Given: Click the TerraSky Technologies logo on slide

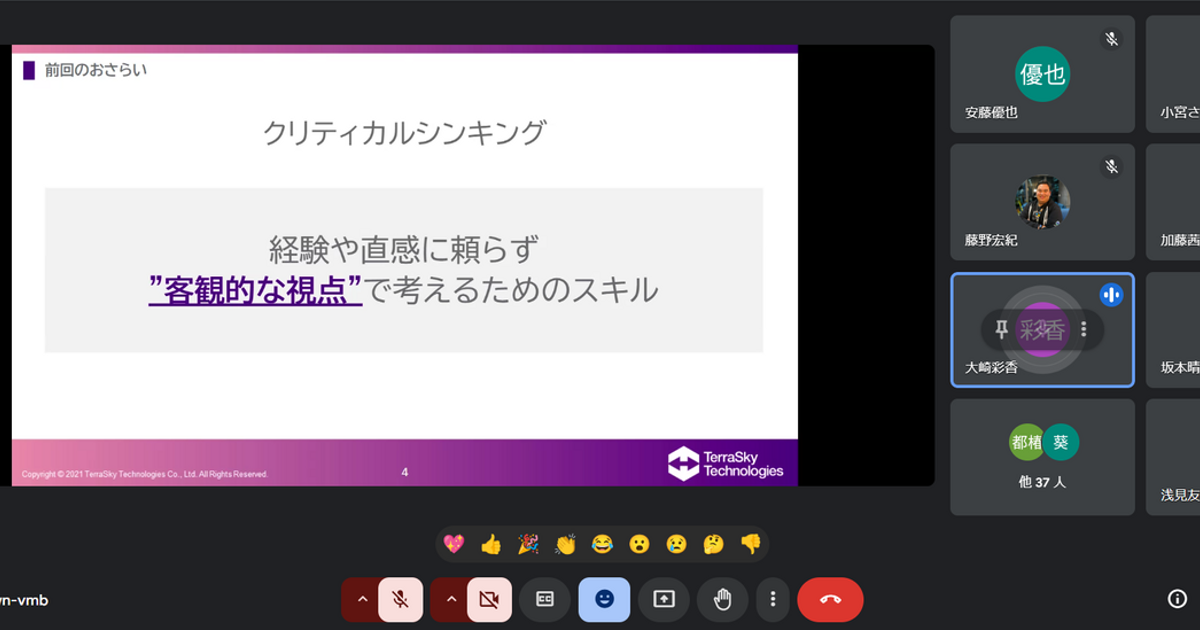Looking at the screenshot, I should point(726,464).
